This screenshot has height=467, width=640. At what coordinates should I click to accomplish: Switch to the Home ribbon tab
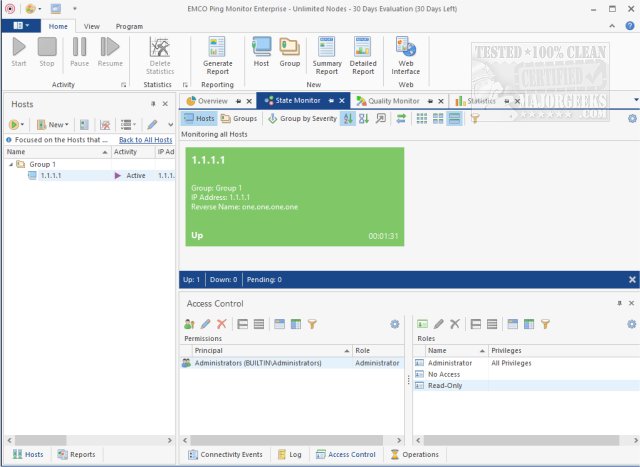[58, 26]
